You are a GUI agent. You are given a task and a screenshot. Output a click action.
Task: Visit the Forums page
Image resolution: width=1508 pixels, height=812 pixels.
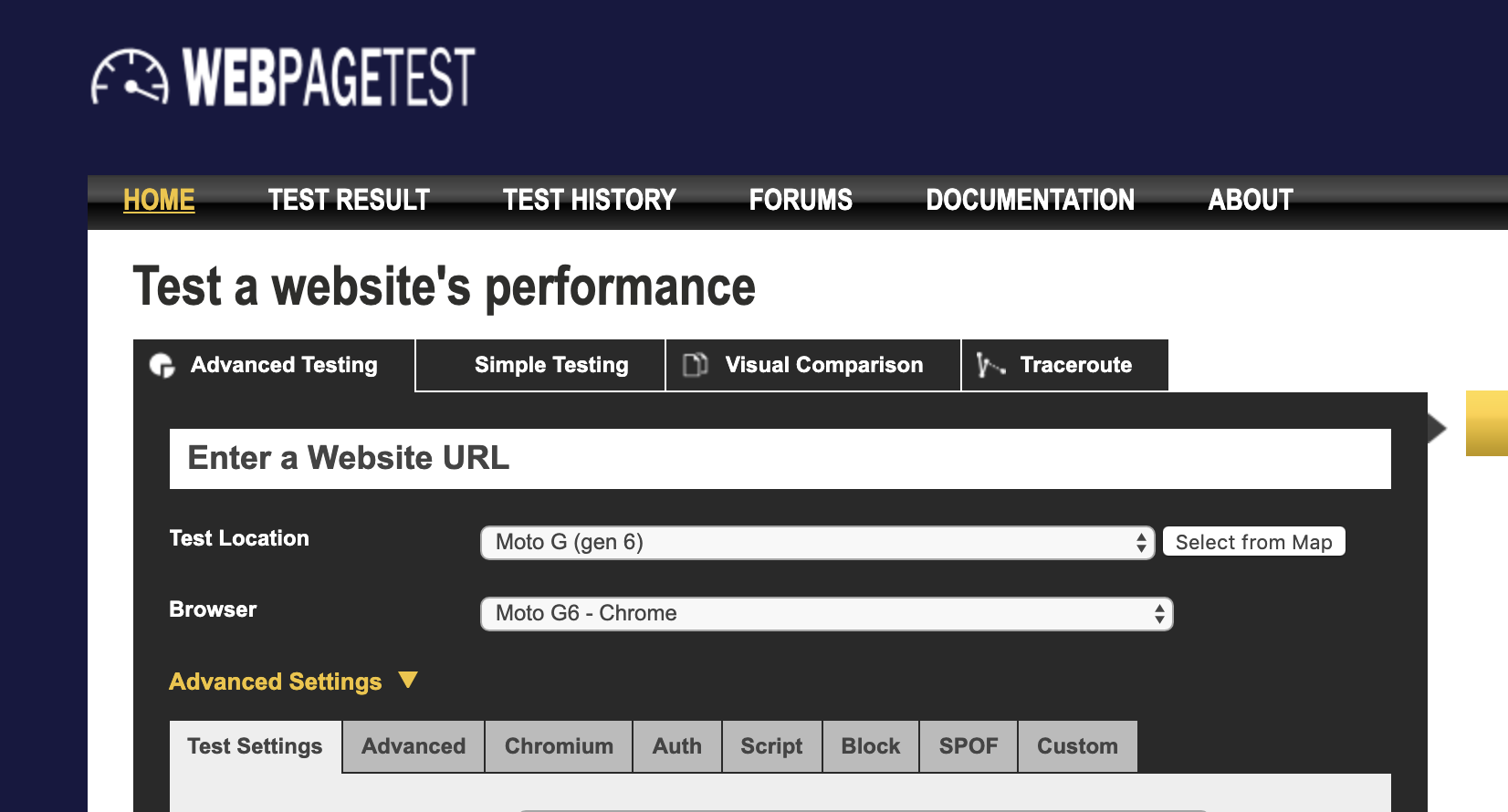pos(801,200)
